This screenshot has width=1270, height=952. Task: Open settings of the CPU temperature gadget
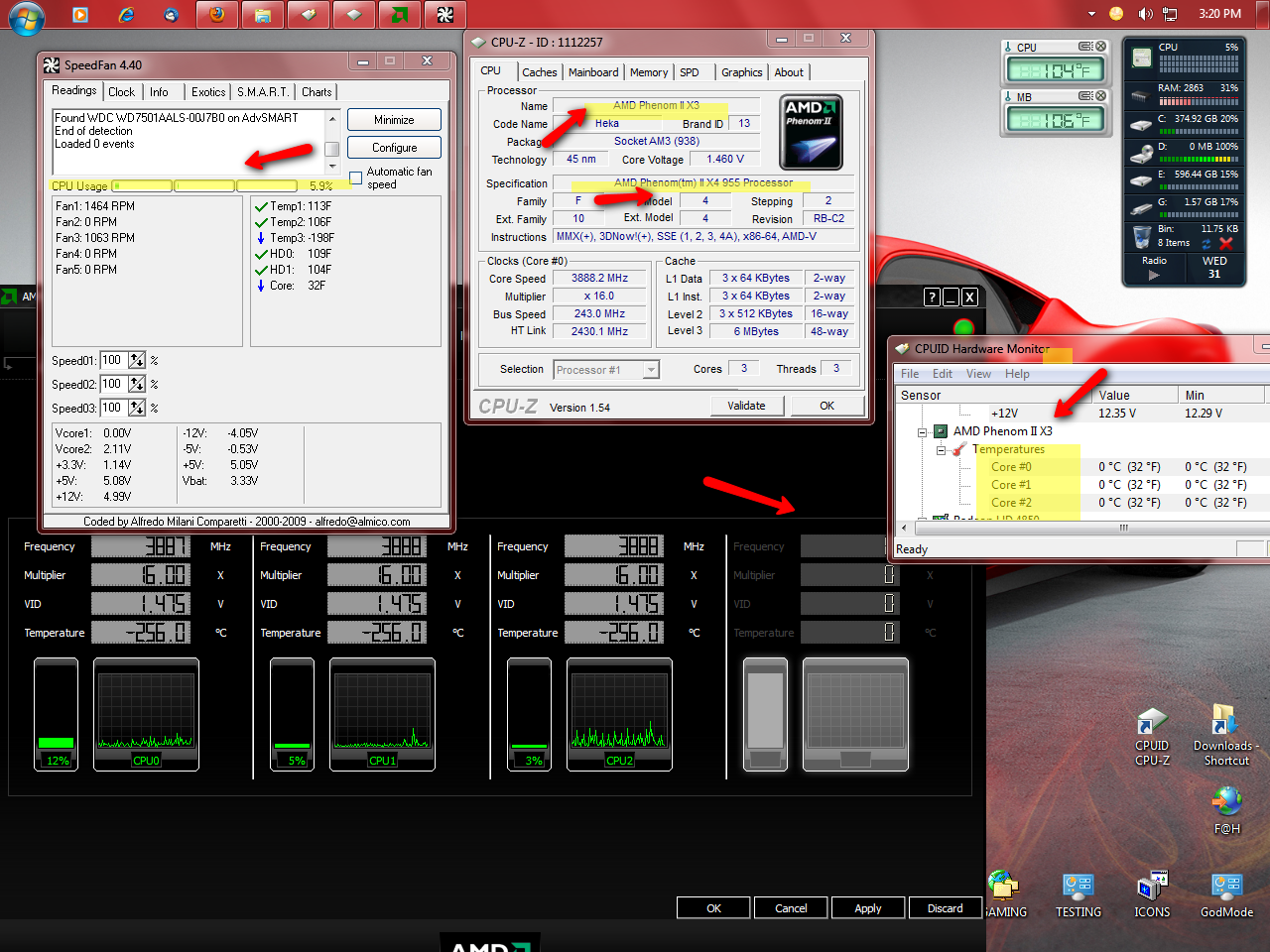[1086, 47]
